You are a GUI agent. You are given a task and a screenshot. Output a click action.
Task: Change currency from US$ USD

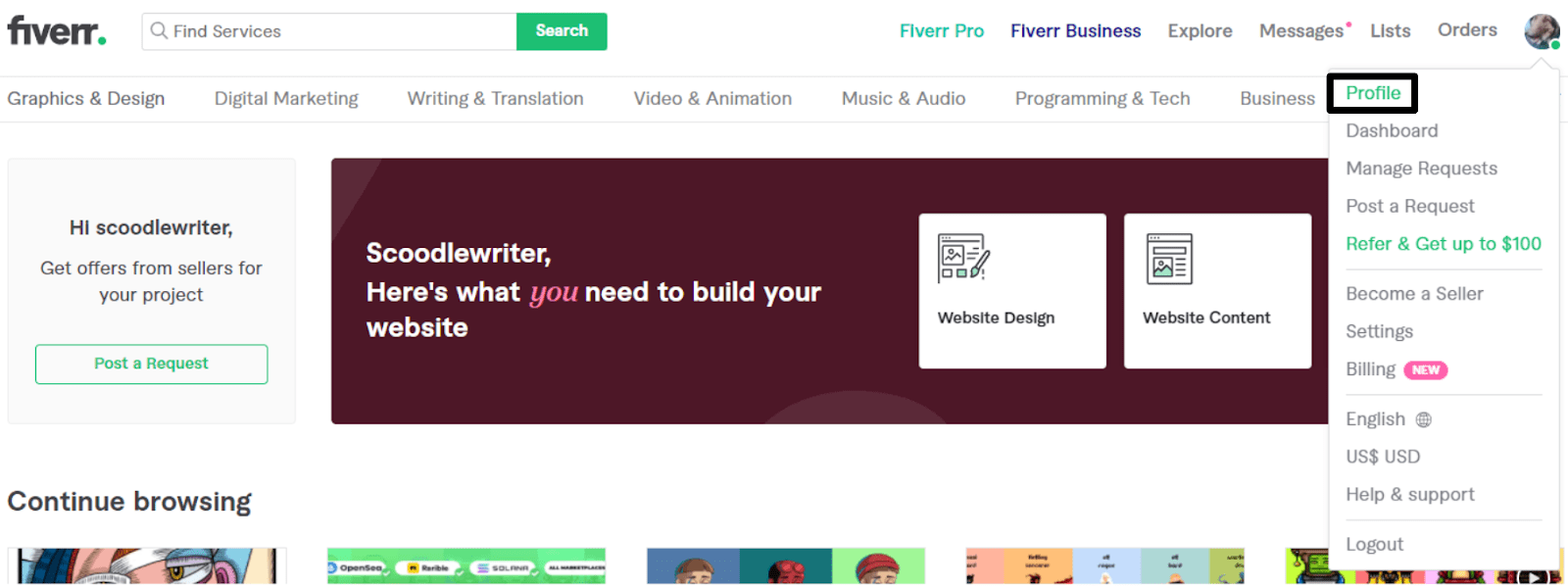click(1383, 457)
